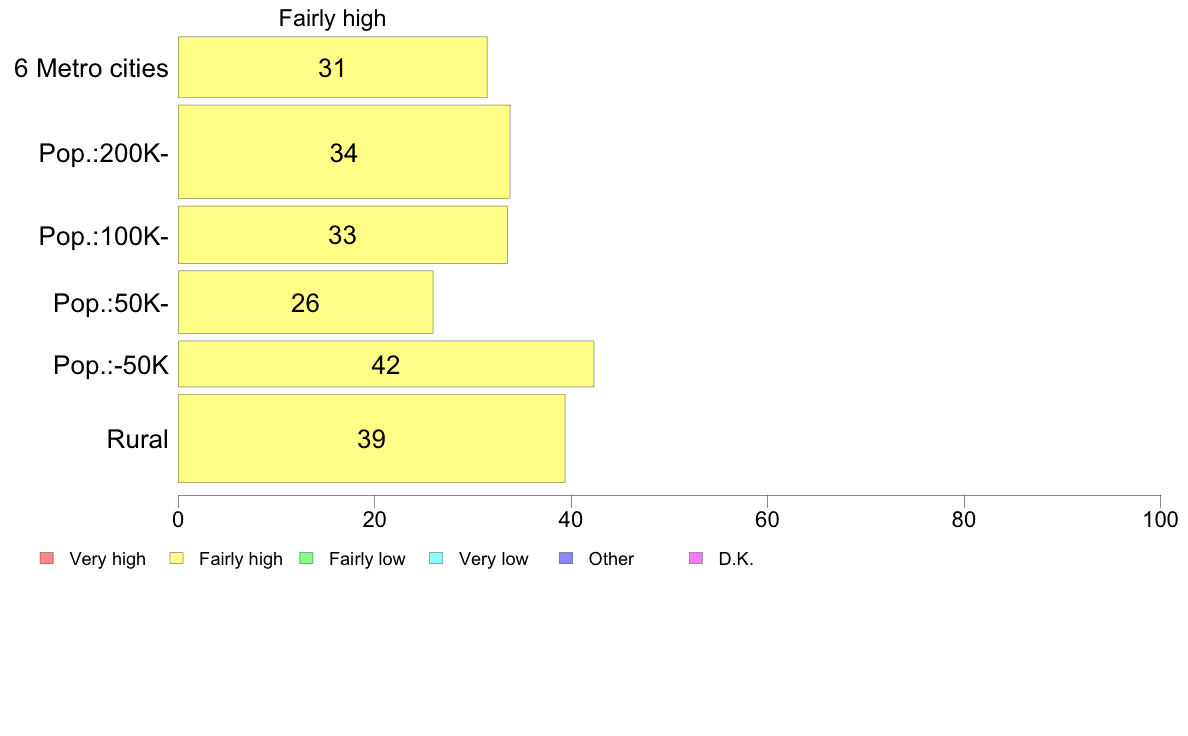Click the 100 tick on x-axis

[x=1161, y=520]
